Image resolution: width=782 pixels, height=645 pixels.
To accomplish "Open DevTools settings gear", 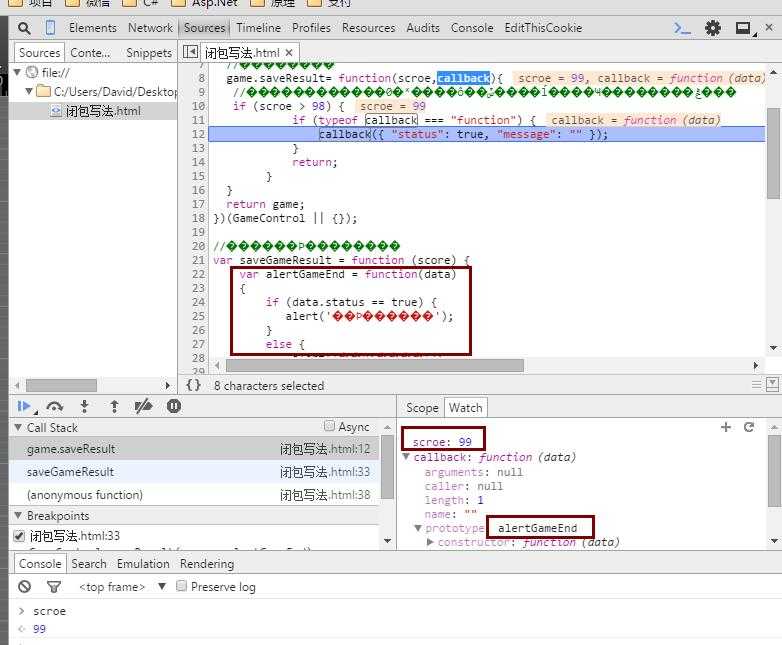I will (713, 28).
